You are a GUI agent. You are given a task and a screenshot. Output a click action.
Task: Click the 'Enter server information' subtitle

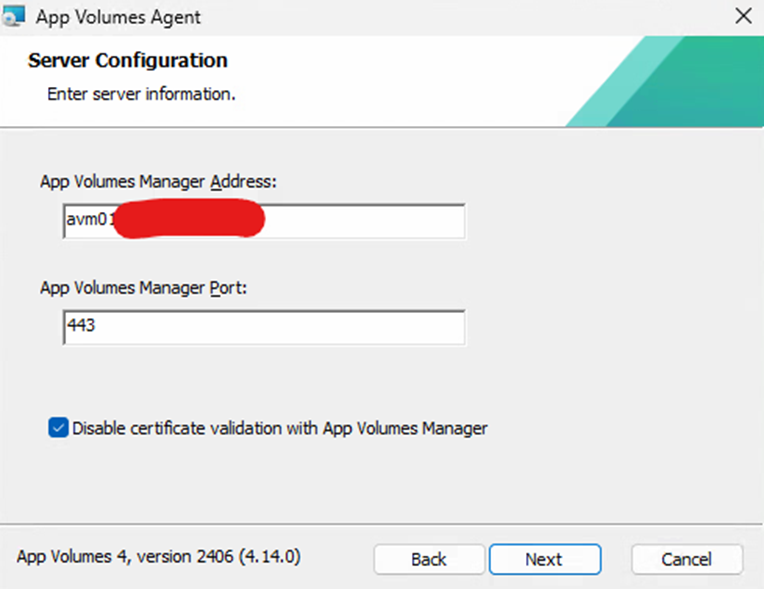141,95
